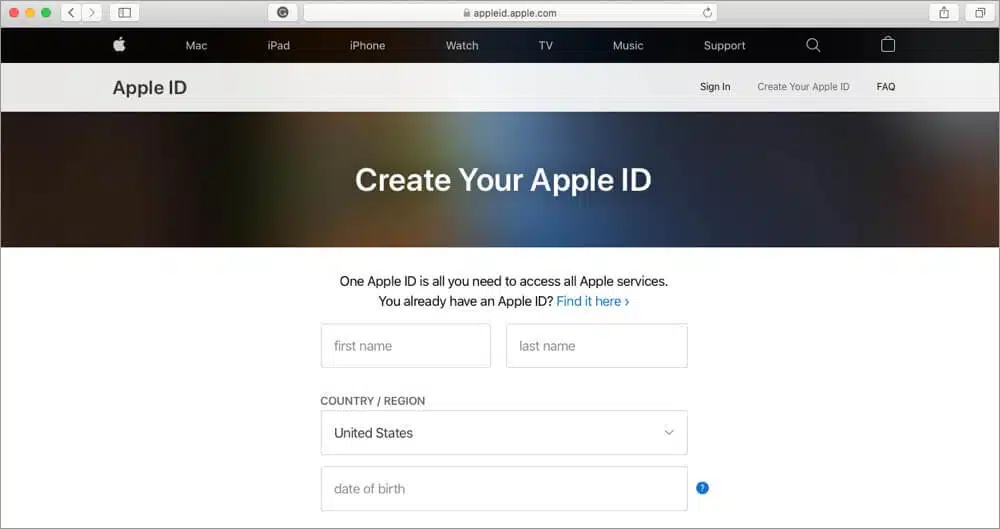The width and height of the screenshot is (1000, 529).
Task: Click the appleid.apple.com address bar
Action: coord(510,13)
